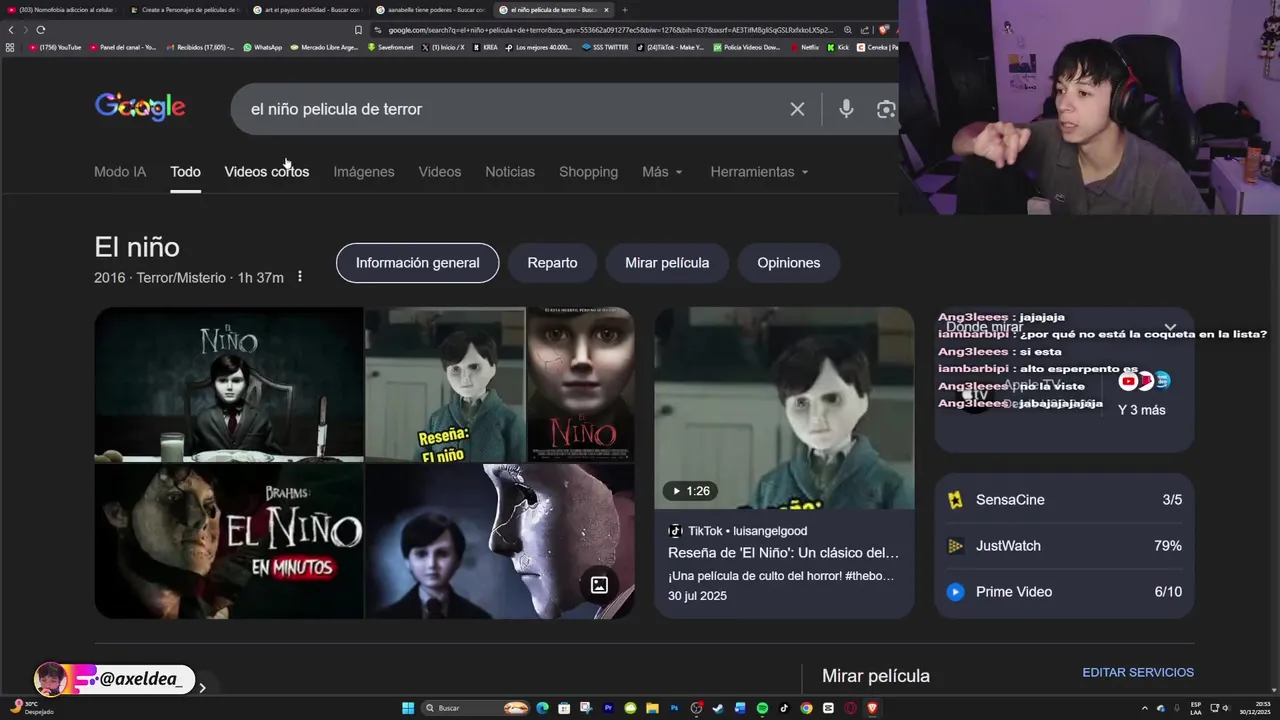1280x720 pixels.
Task: Collapse the Dónde mirar panel chevron
Action: [1170, 327]
